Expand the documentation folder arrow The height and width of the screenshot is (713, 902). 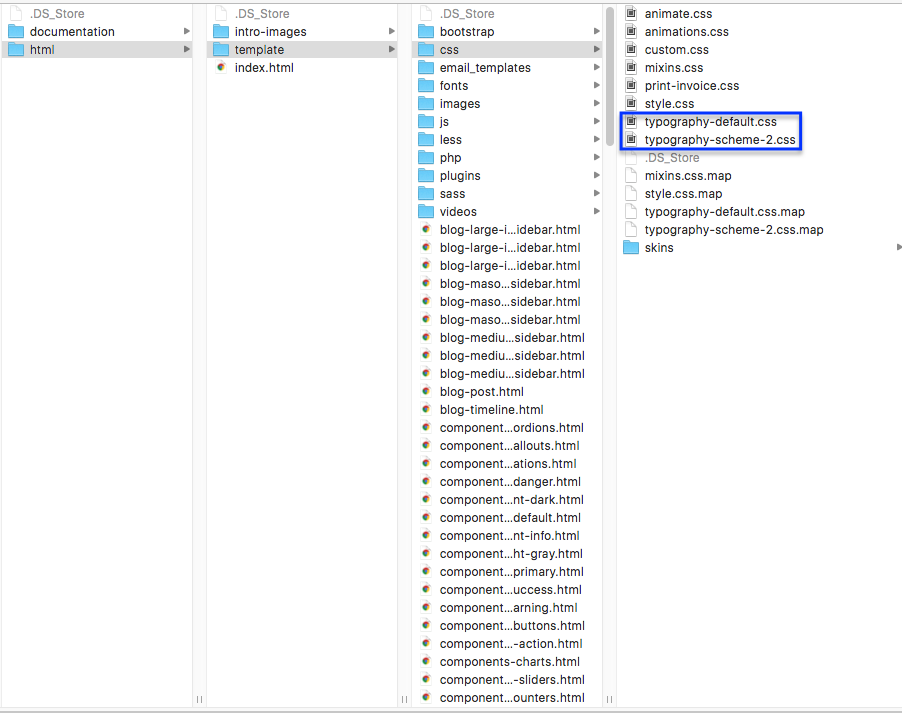tap(187, 32)
